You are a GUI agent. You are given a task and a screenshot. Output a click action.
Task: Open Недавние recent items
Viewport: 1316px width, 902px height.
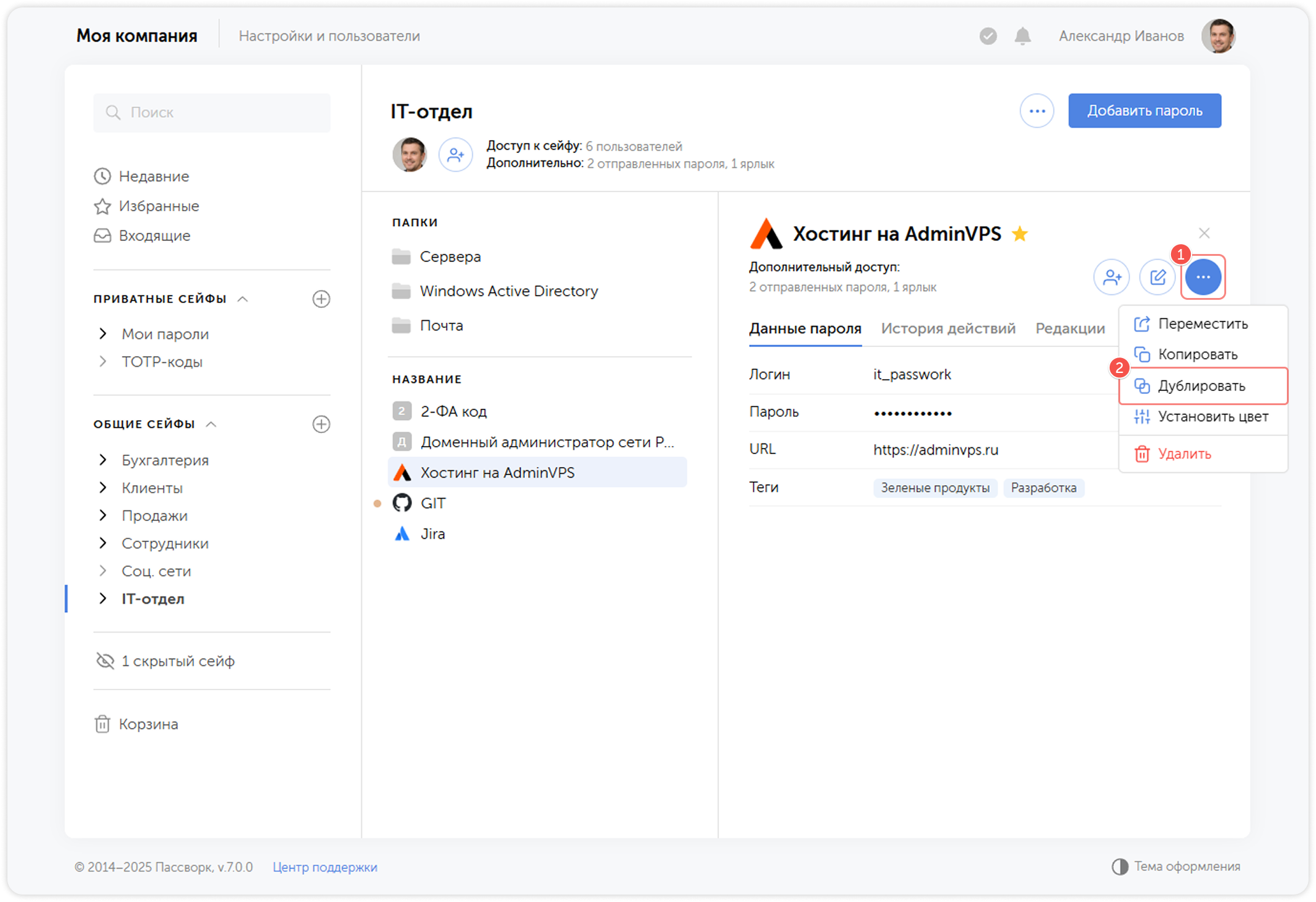pos(142,177)
